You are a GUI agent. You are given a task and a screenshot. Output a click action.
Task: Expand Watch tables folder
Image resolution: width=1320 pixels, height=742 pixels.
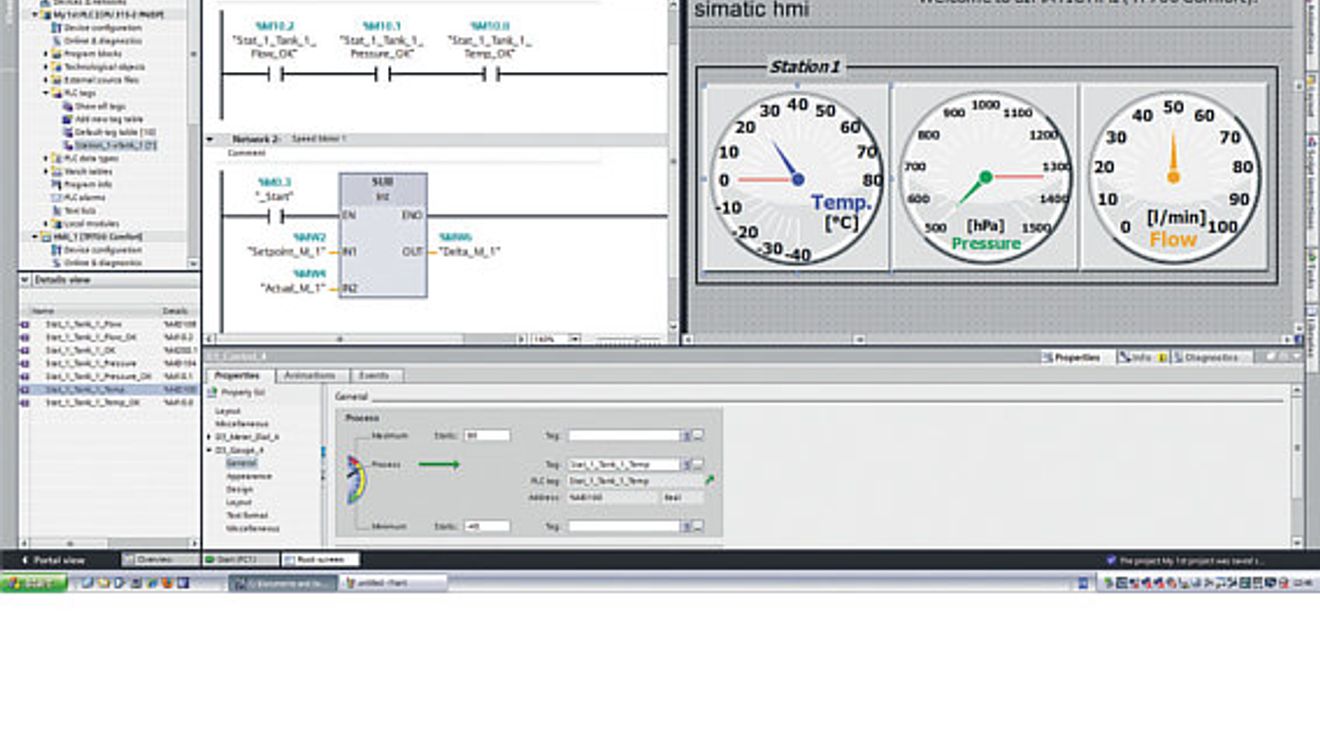[46, 171]
